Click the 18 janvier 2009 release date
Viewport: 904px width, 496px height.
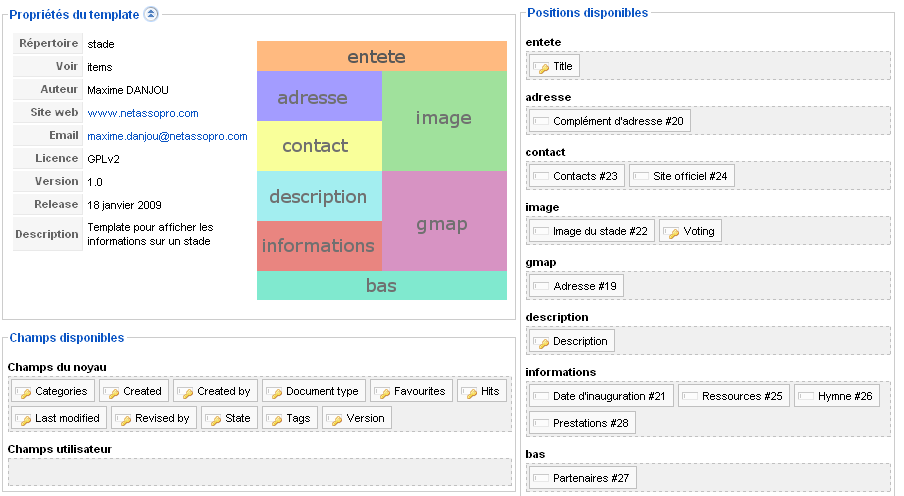pyautogui.click(x=125, y=205)
